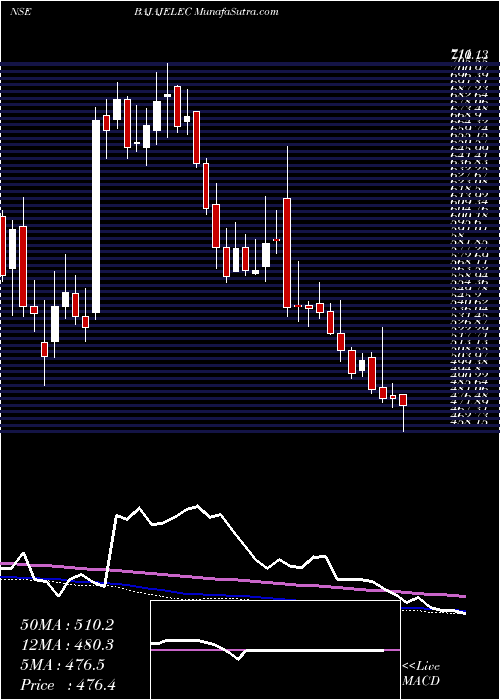Open the MACD inset chart box
Image resolution: width=500 pixels, height=700 pixels.
coord(275,650)
